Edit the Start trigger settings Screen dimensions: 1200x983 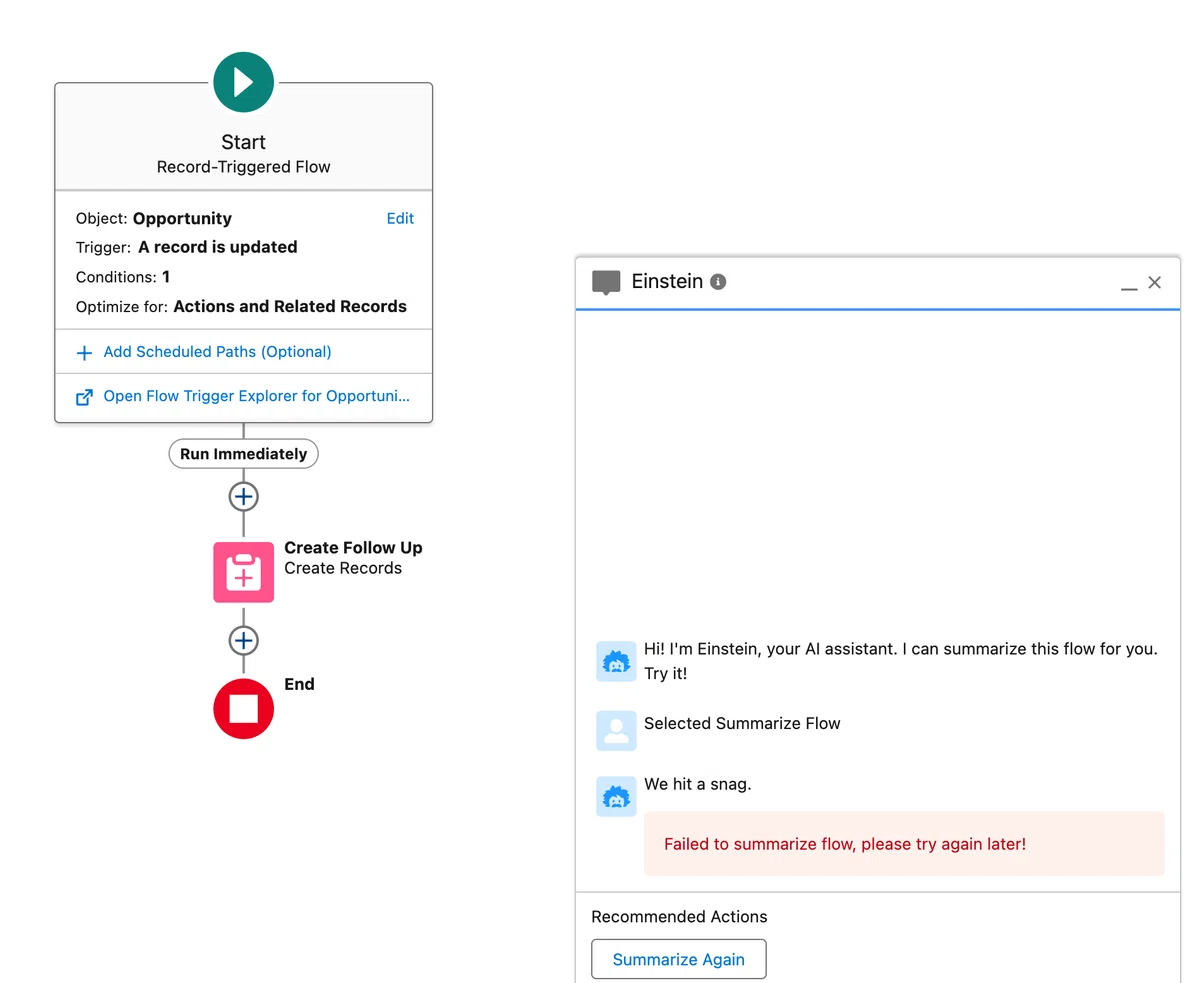pos(400,218)
